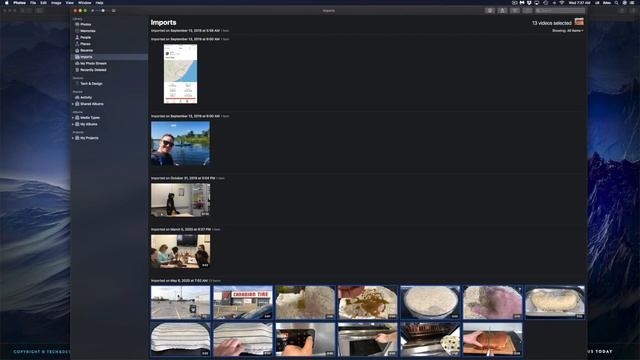Click the Siri icon in menu bar
640x360 pixels.
tap(624, 3)
